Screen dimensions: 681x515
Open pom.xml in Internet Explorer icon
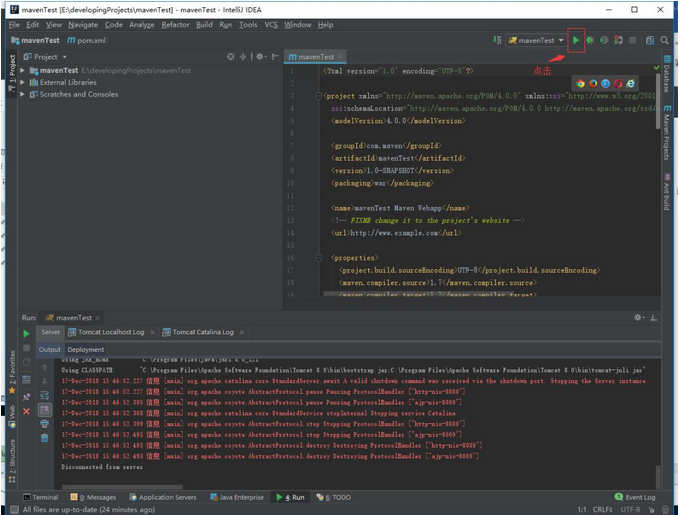[630, 83]
